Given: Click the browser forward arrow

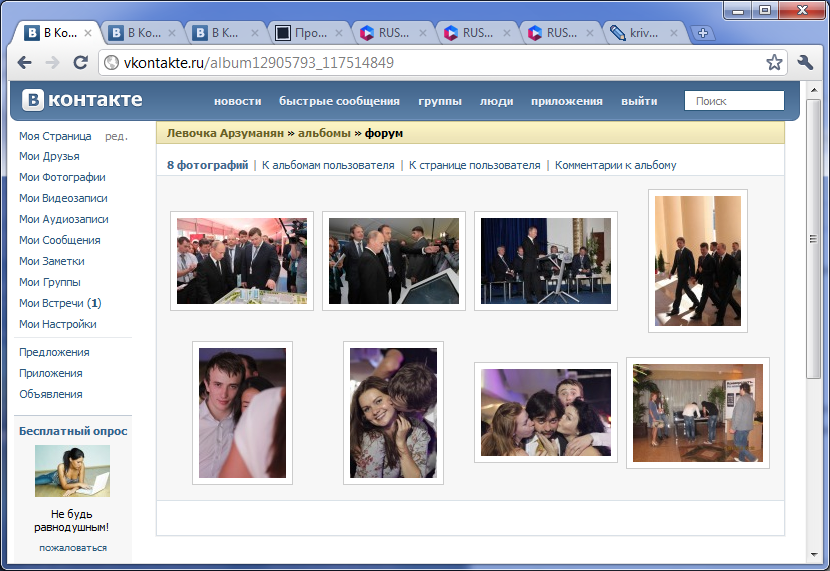Looking at the screenshot, I should pyautogui.click(x=52, y=62).
